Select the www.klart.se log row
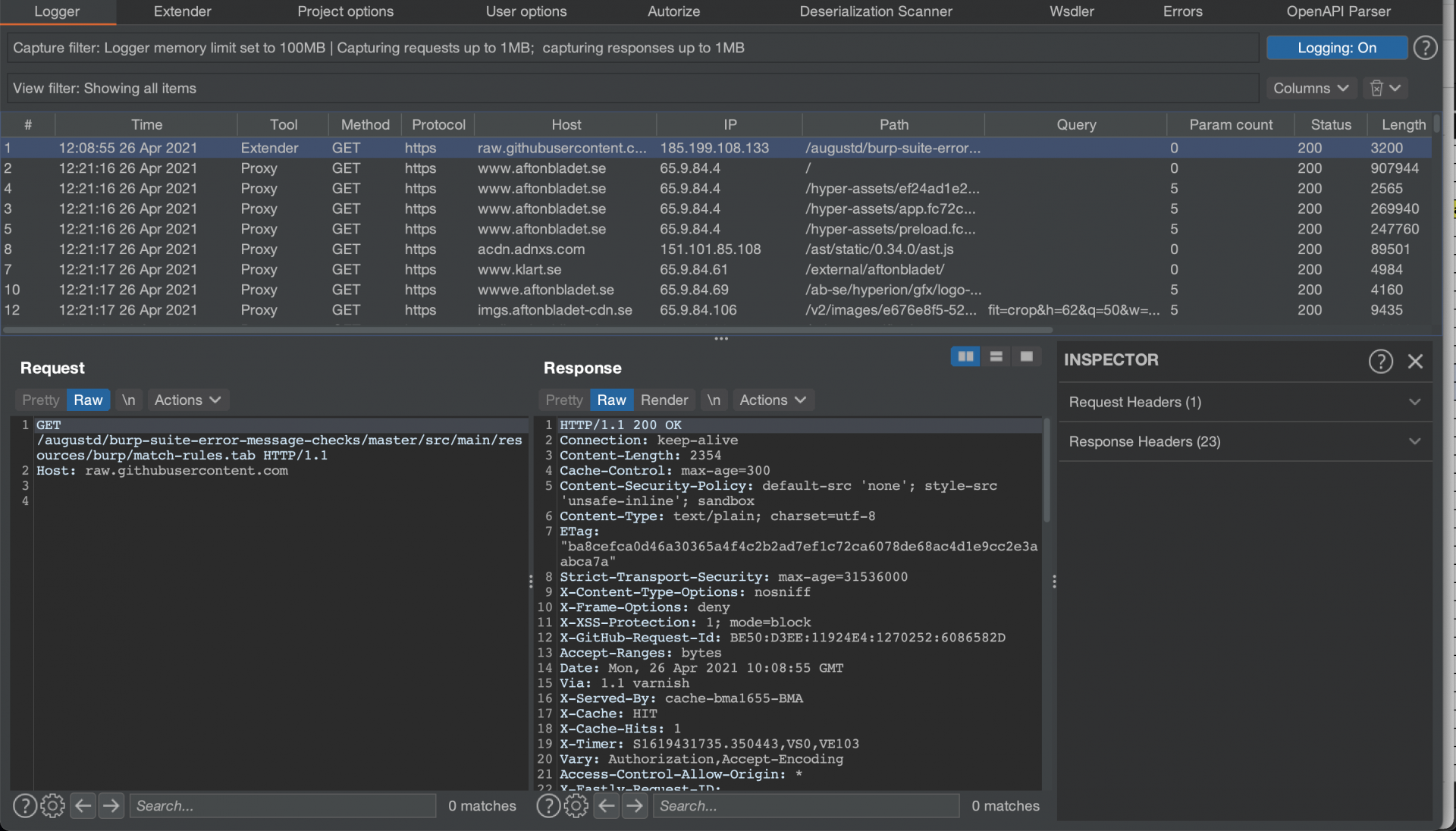The image size is (1456, 831). click(716, 269)
